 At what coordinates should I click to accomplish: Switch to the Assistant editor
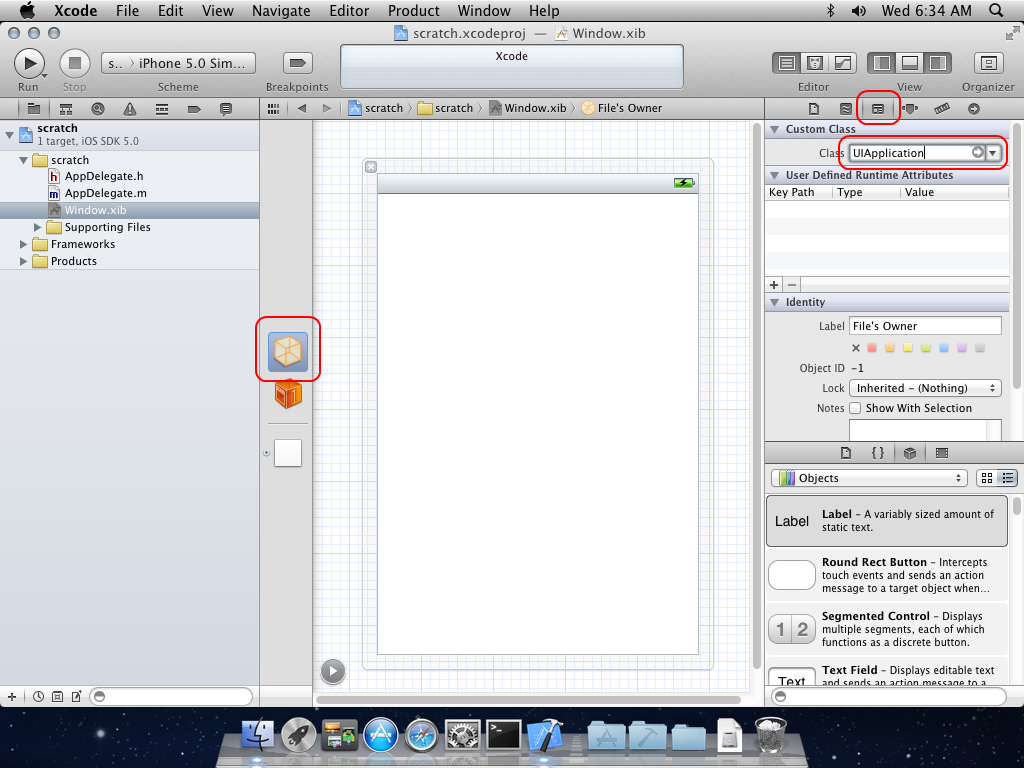click(x=815, y=63)
